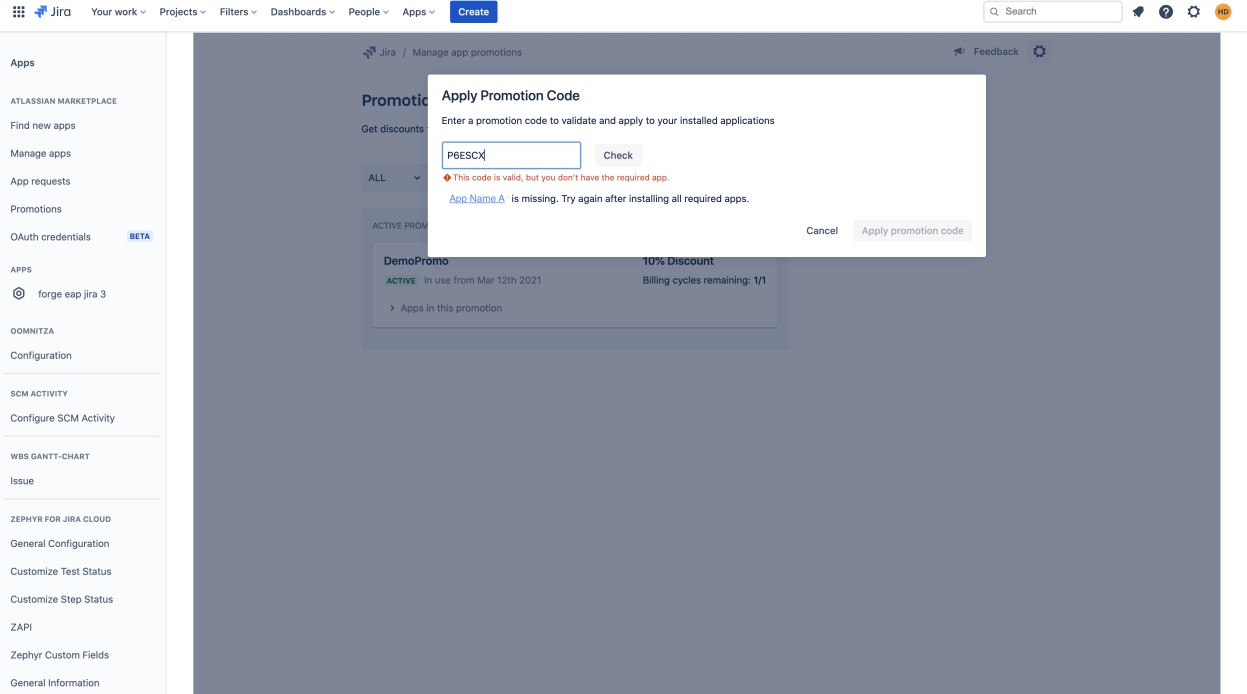Click the page settings gear beside Feedback

tap(1040, 52)
